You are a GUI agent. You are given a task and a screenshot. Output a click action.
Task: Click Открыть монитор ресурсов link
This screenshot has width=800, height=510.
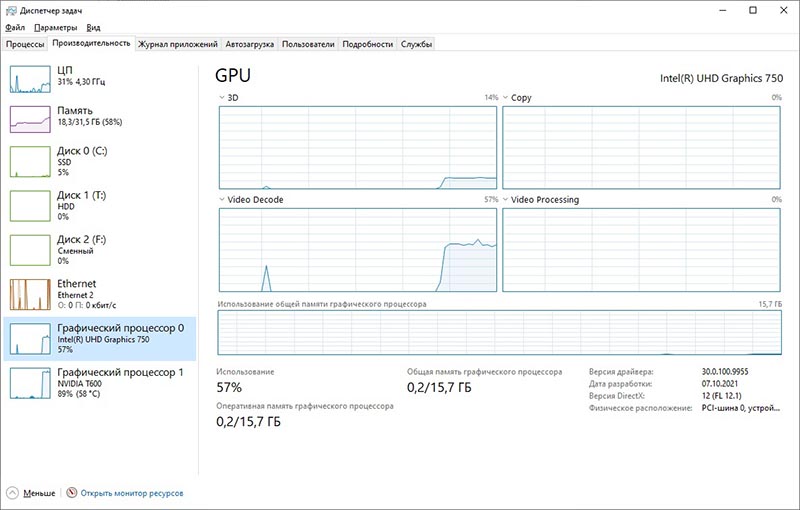(131, 493)
